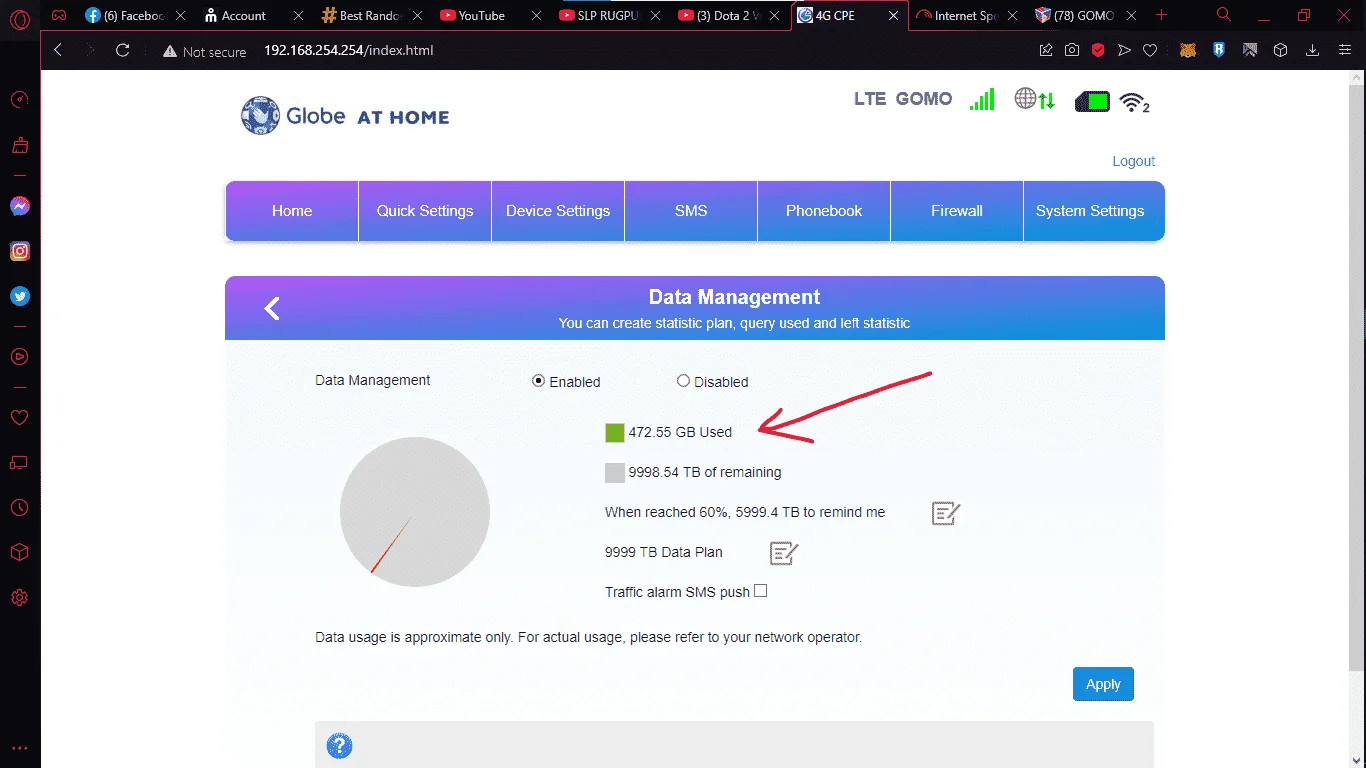Reload the current page
1366x768 pixels.
[x=122, y=50]
